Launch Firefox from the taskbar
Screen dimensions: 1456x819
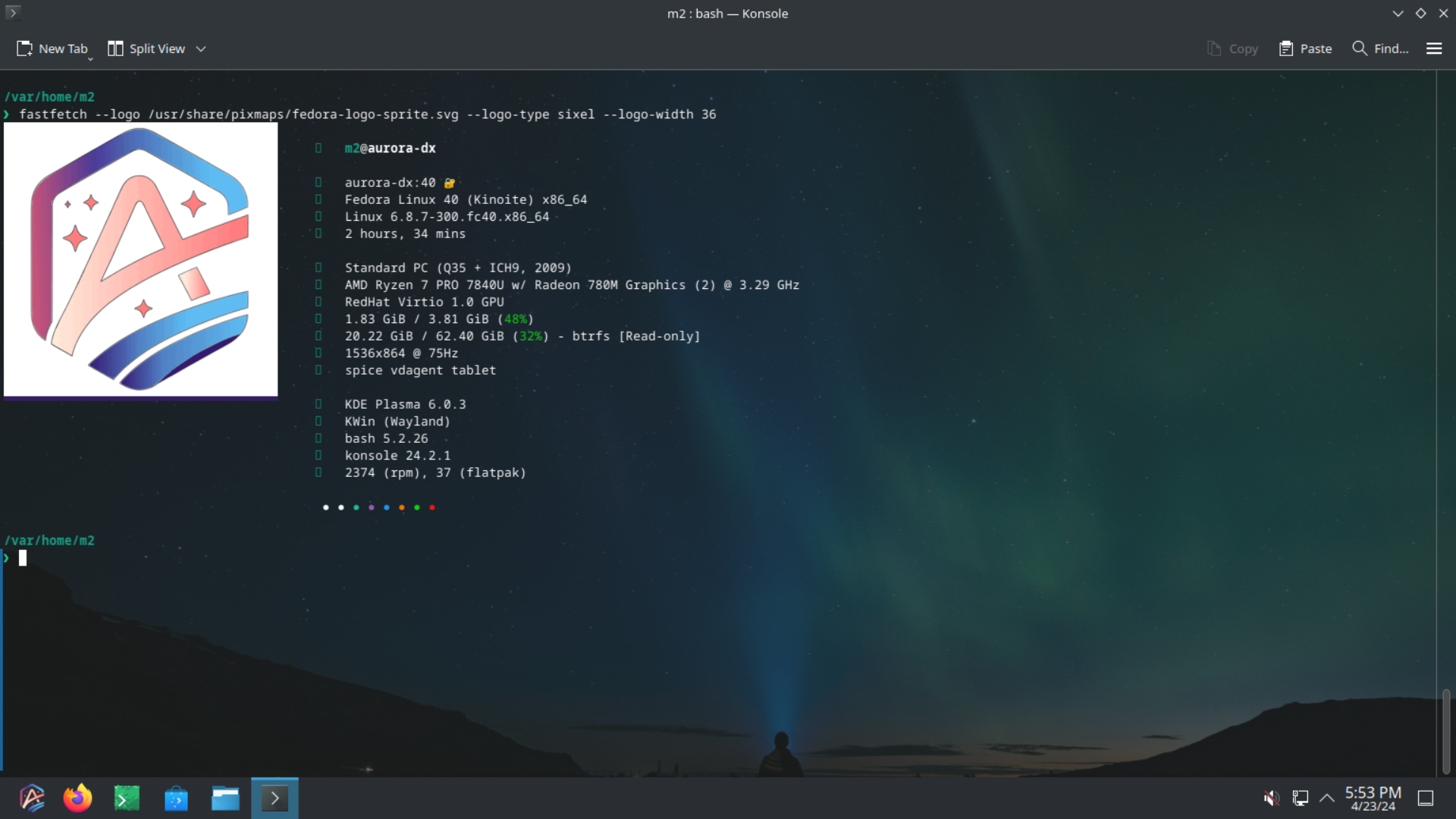[x=77, y=798]
